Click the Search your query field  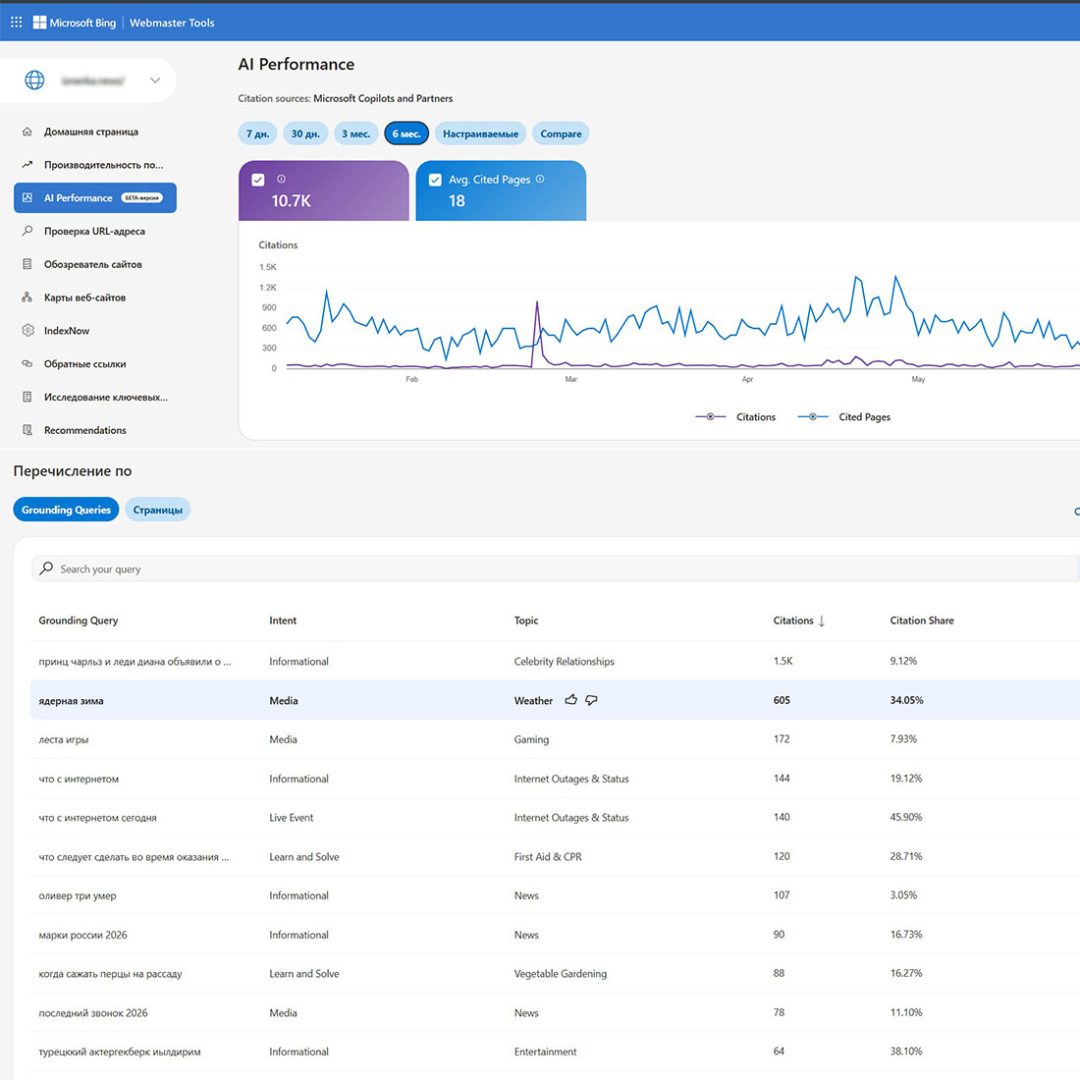(554, 569)
